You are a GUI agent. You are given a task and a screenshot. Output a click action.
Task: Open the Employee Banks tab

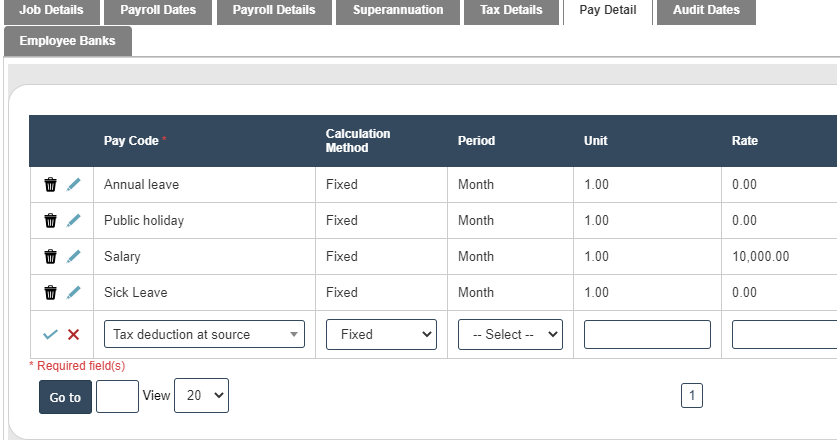(x=67, y=41)
